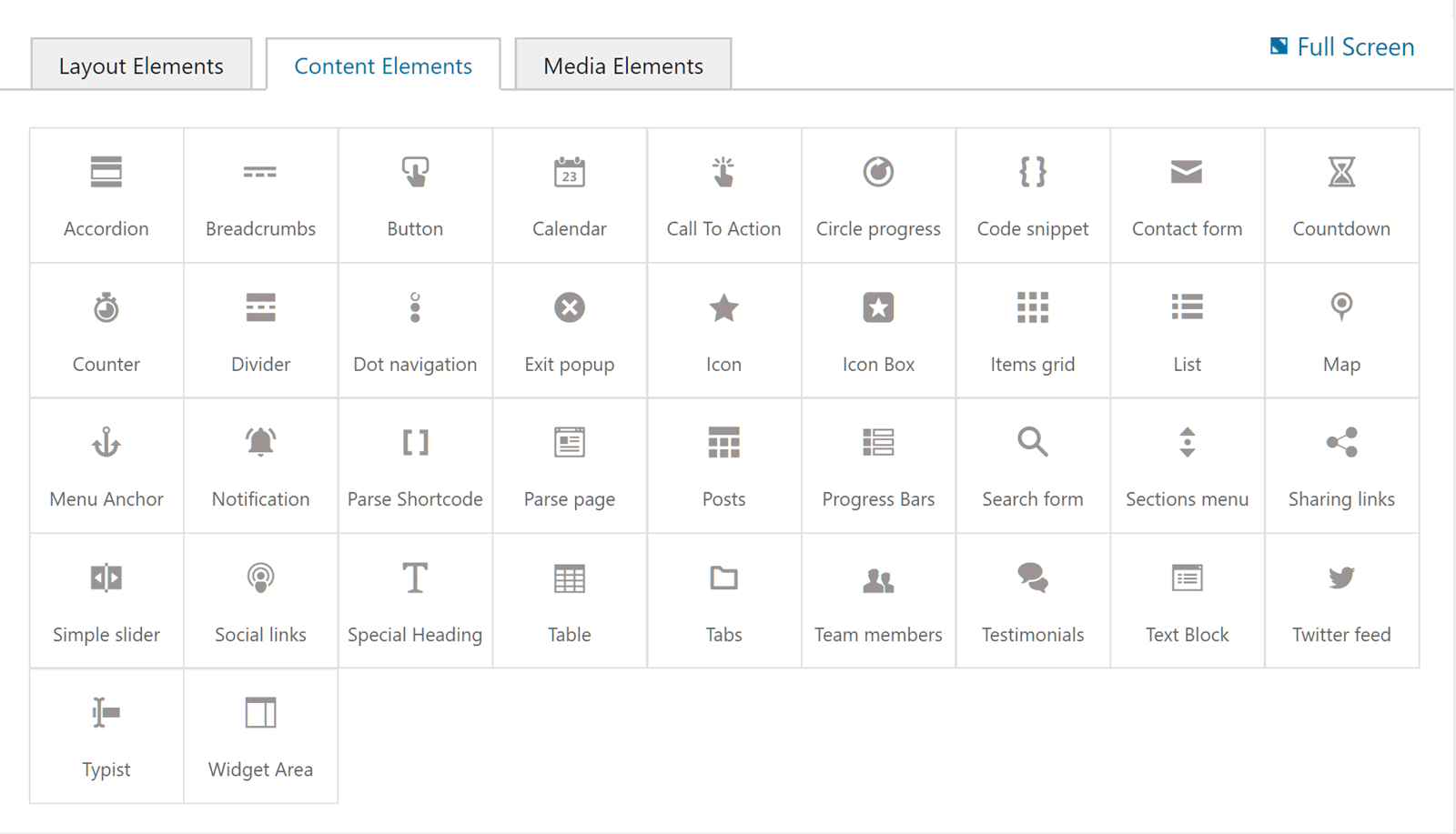Add the Widget Area element
Viewport: 1456px width, 834px height.
(x=260, y=714)
